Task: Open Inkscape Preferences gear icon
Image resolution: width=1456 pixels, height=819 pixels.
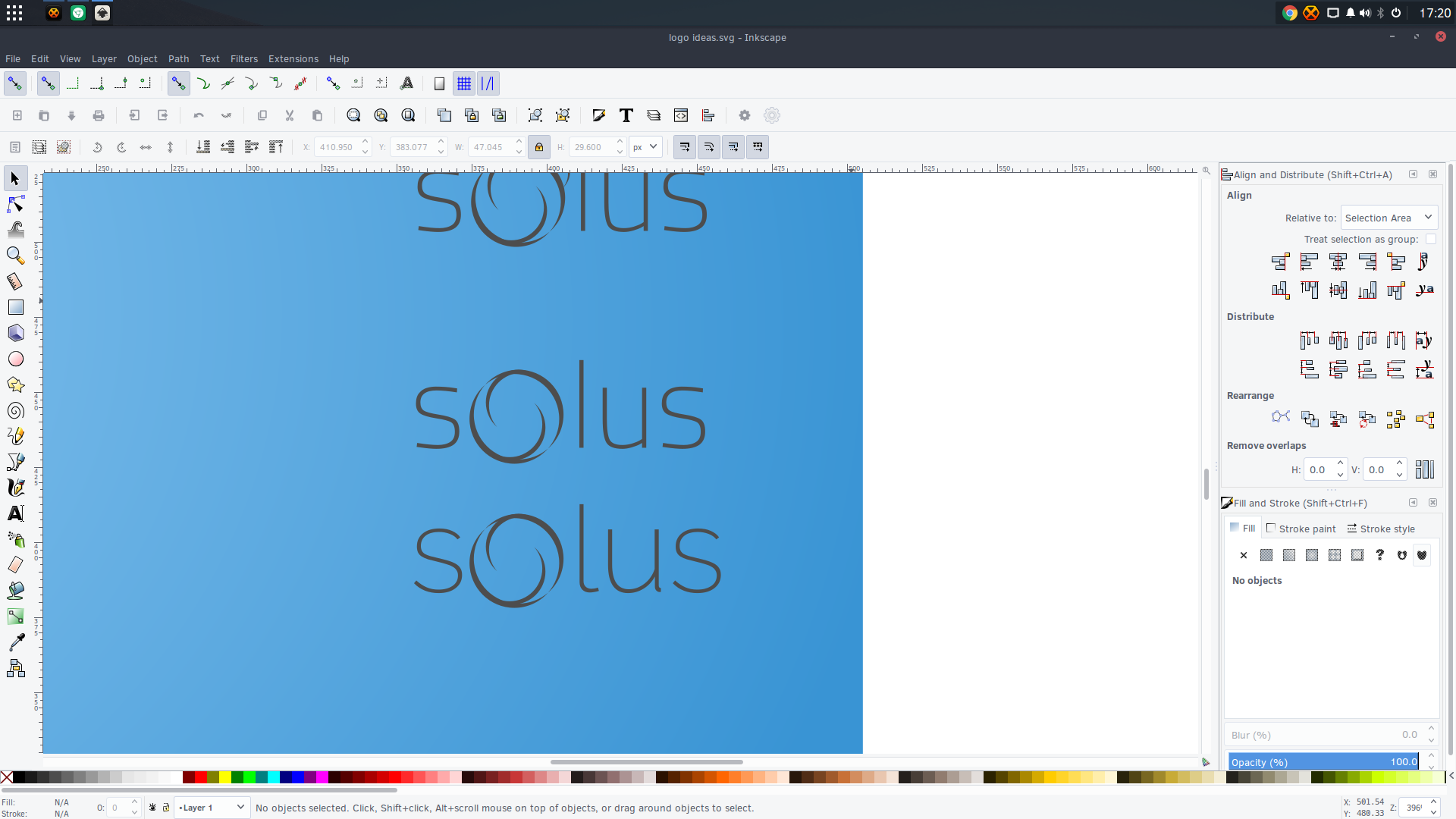Action: click(x=744, y=115)
